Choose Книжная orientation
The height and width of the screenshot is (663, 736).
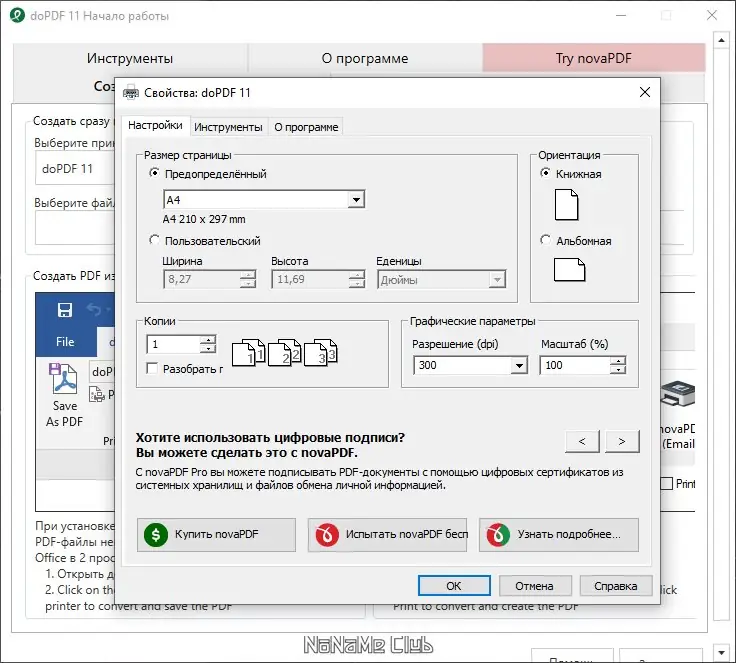point(545,173)
